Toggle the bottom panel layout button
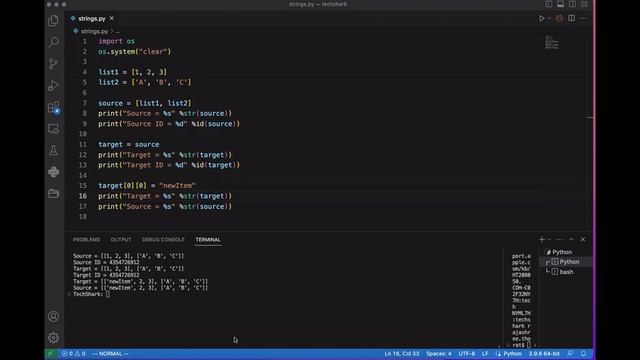 560,4
